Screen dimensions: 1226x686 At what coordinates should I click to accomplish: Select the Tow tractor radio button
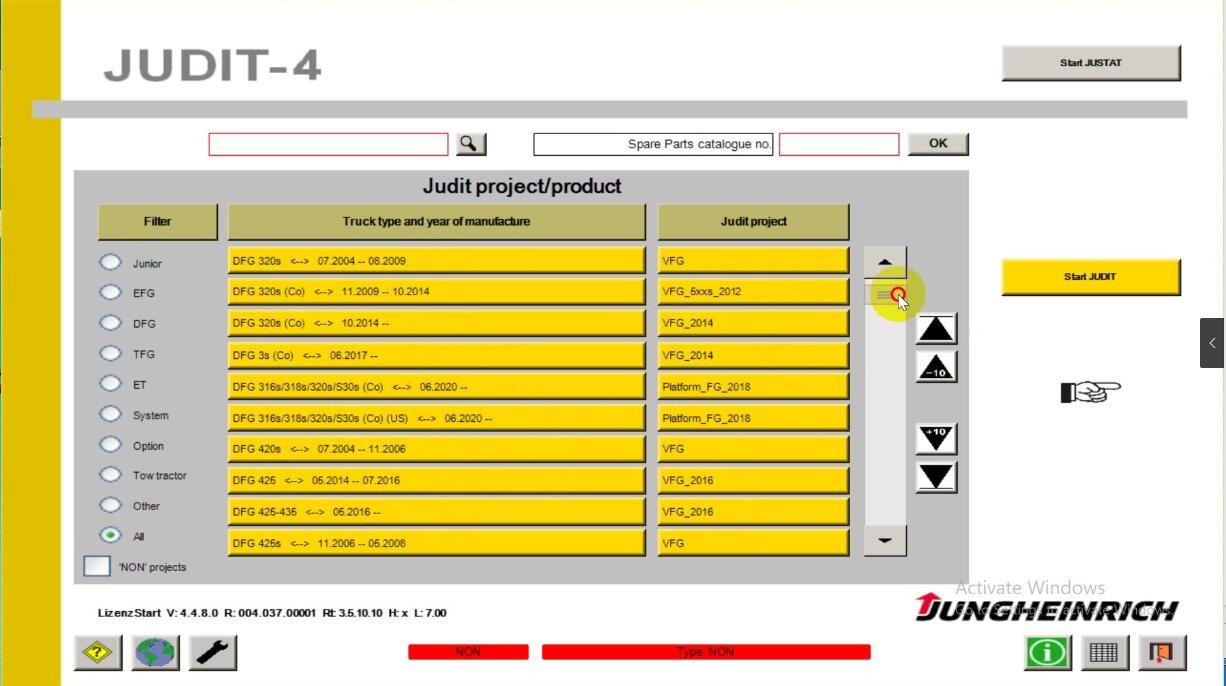[110, 475]
